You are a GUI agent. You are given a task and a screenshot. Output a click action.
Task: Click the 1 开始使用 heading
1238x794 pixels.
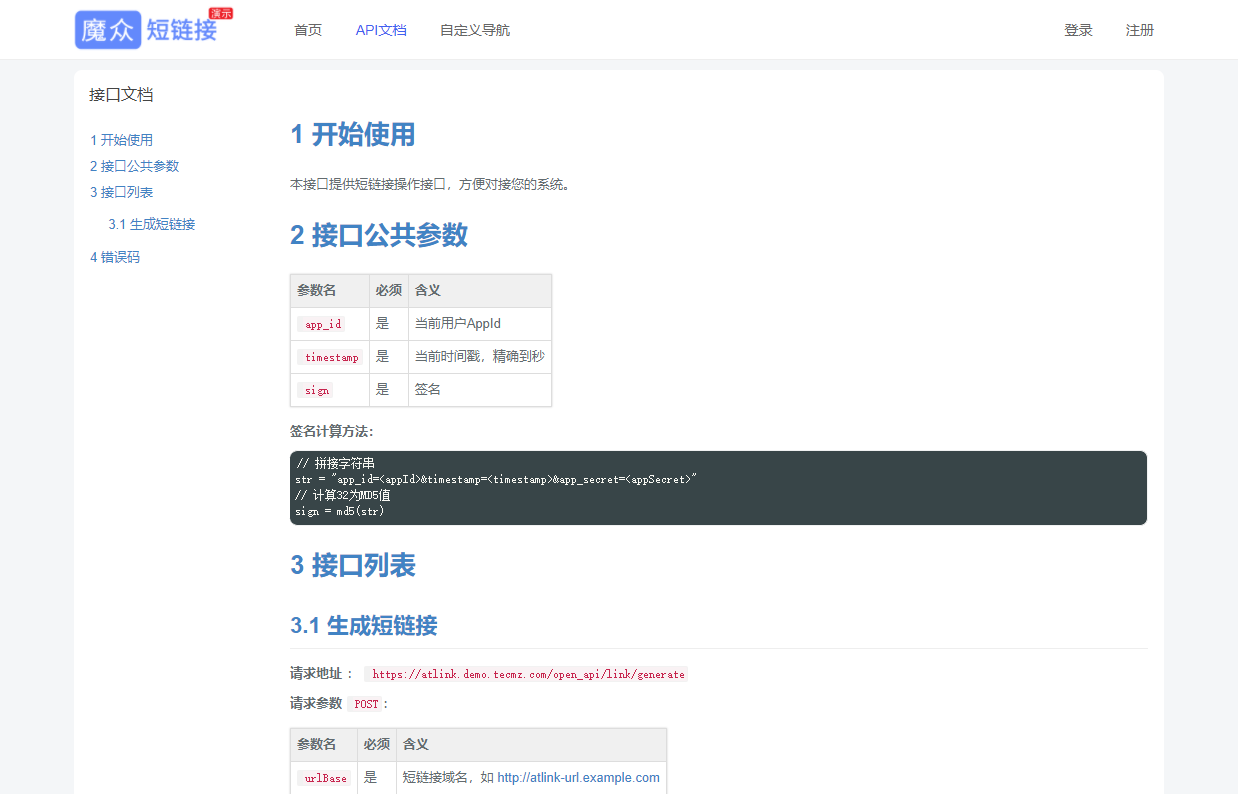tap(353, 134)
